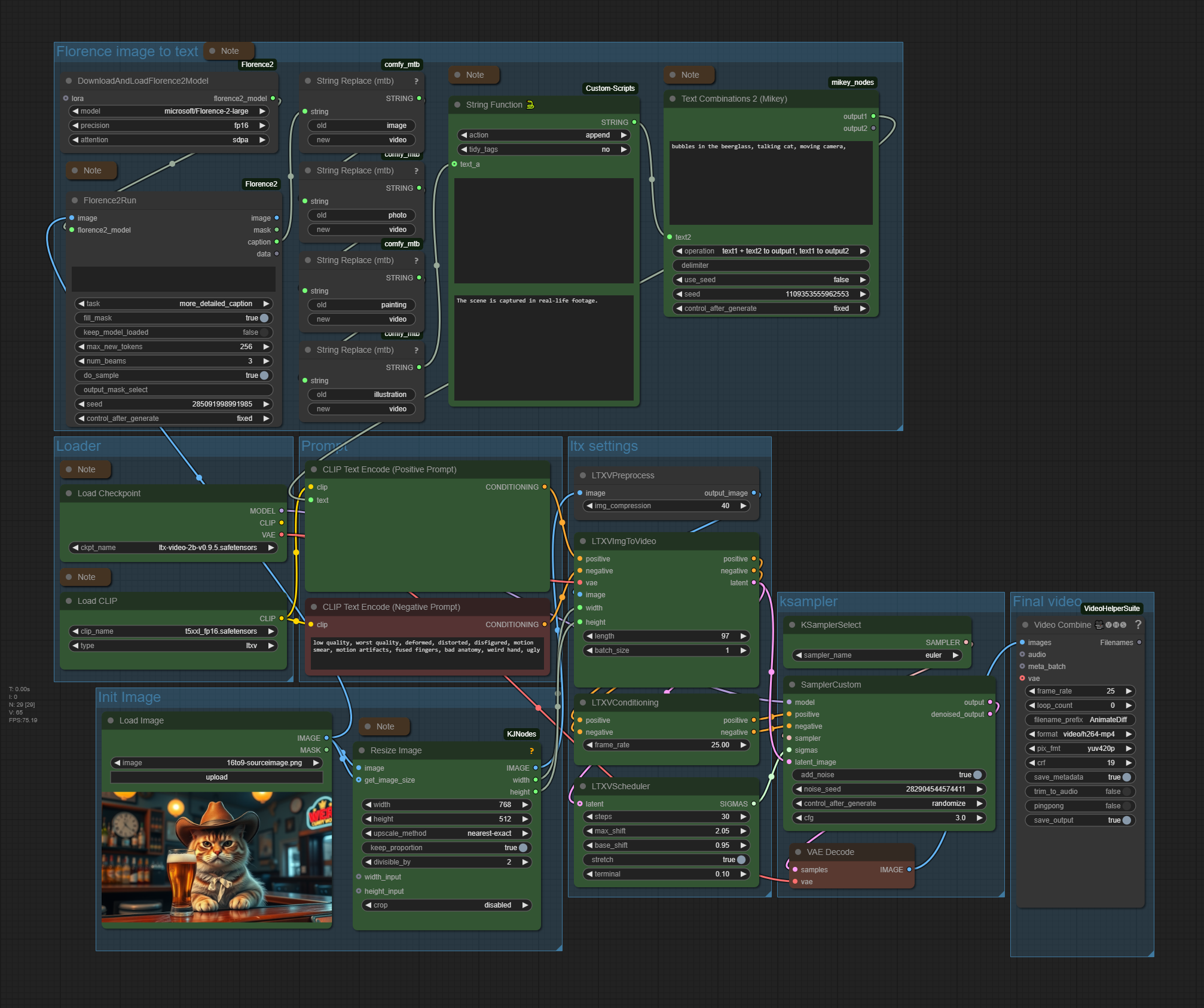Click the KSamplerSelect node collapse dot
The image size is (1204, 1008).
(x=792, y=625)
